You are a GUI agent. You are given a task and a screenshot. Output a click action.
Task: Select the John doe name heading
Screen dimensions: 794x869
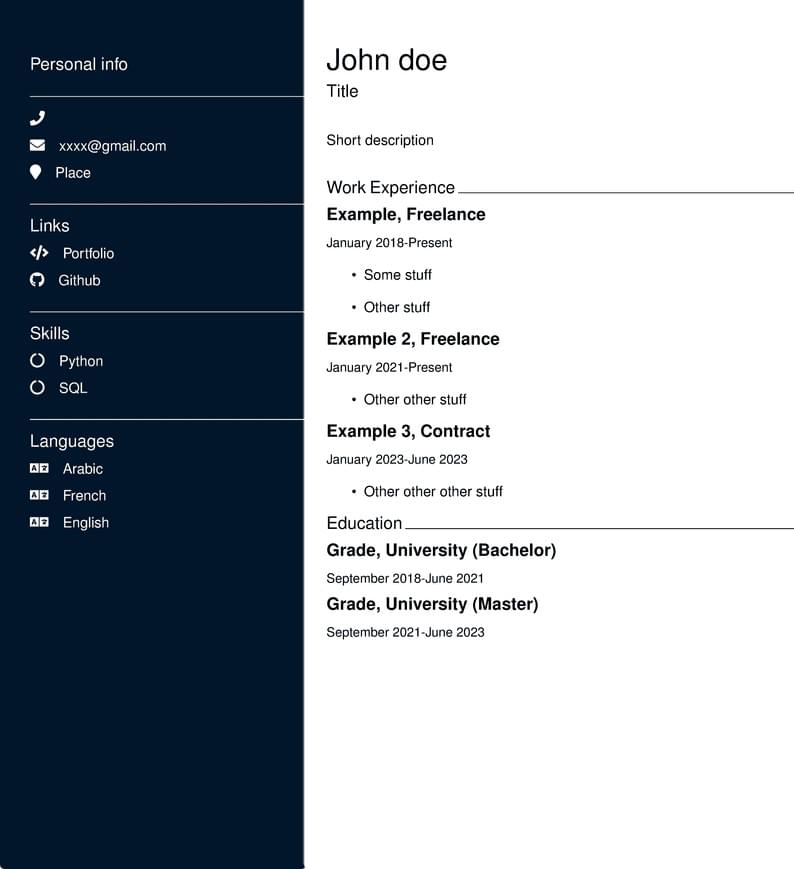tap(386, 60)
